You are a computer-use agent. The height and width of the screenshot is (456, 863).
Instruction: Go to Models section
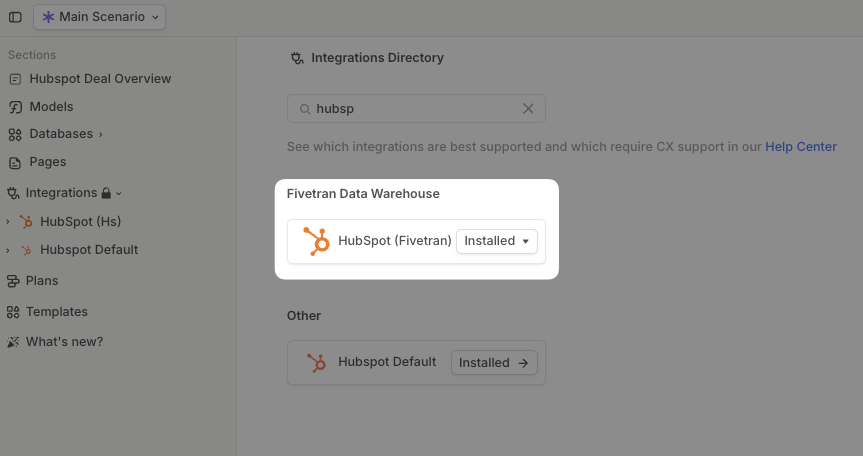point(51,107)
